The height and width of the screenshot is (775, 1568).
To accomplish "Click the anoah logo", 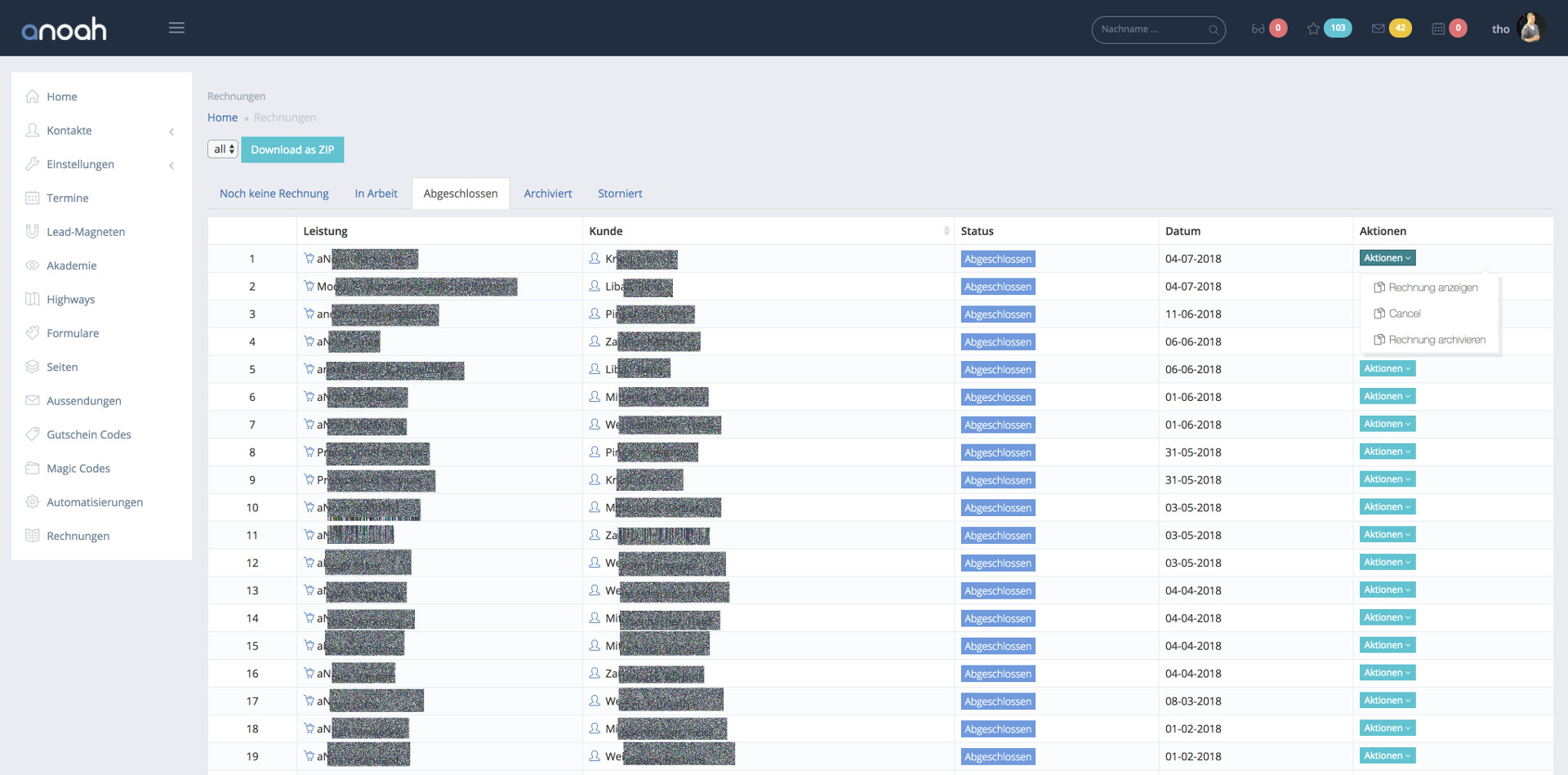I will 65,29.
